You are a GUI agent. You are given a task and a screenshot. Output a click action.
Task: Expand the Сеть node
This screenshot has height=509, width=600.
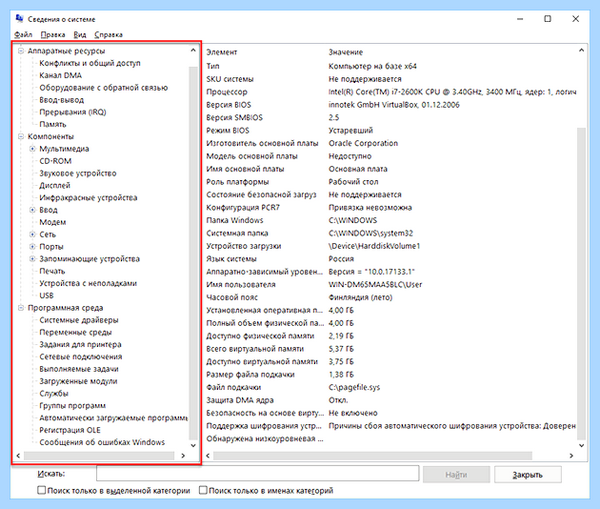pyautogui.click(x=33, y=234)
